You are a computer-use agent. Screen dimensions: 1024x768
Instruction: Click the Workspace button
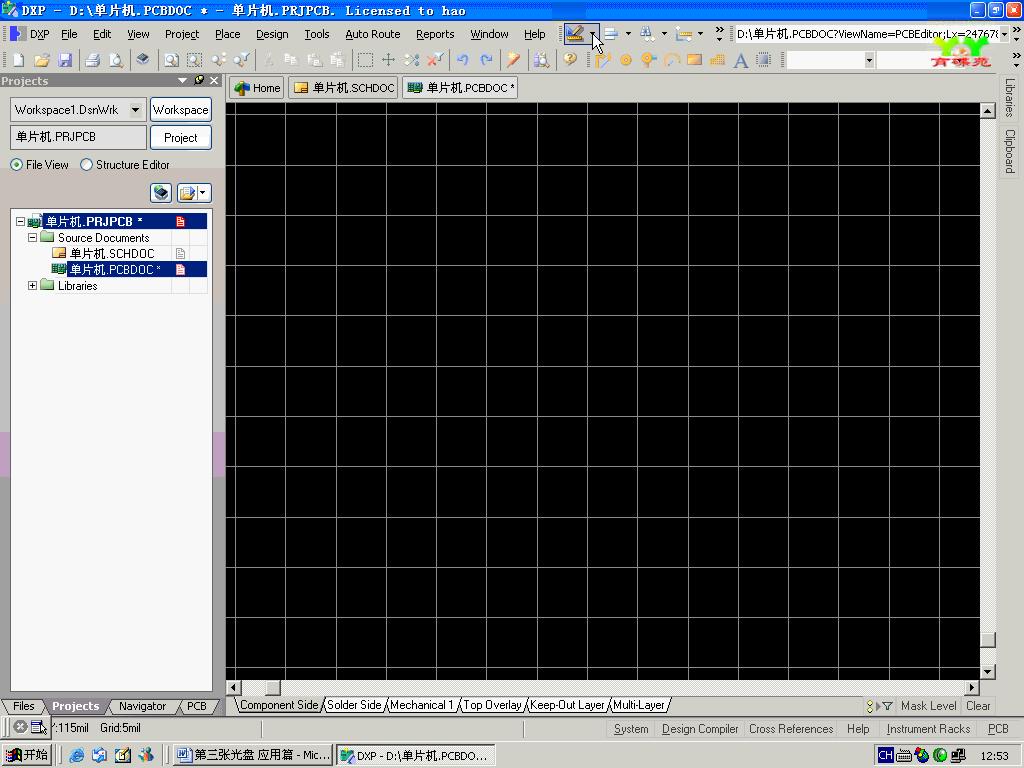tap(181, 110)
